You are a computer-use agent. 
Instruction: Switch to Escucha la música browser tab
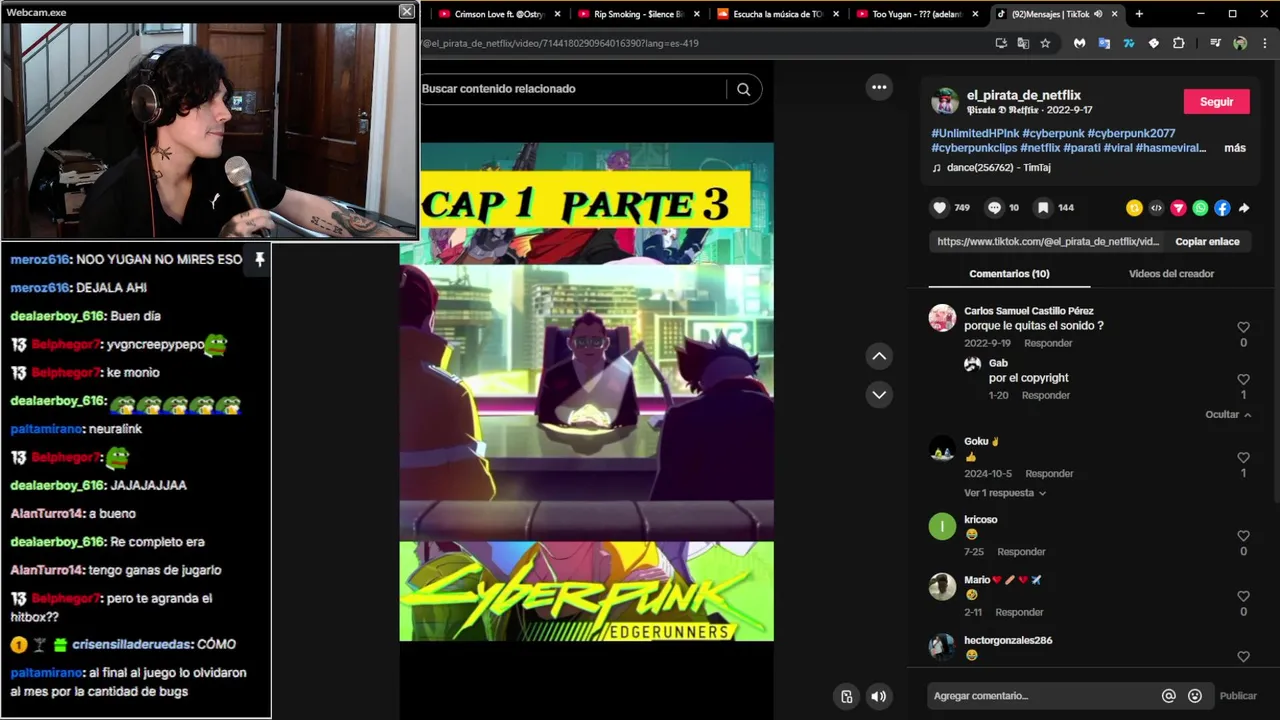click(x=779, y=14)
